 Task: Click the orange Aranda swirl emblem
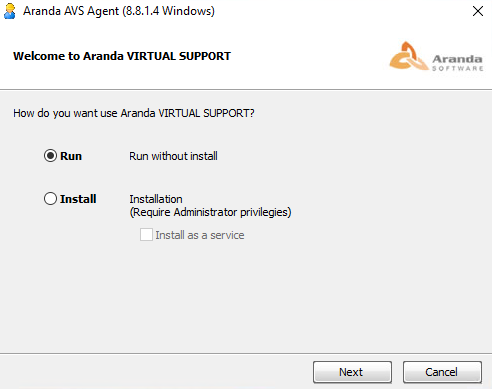pyautogui.click(x=409, y=56)
